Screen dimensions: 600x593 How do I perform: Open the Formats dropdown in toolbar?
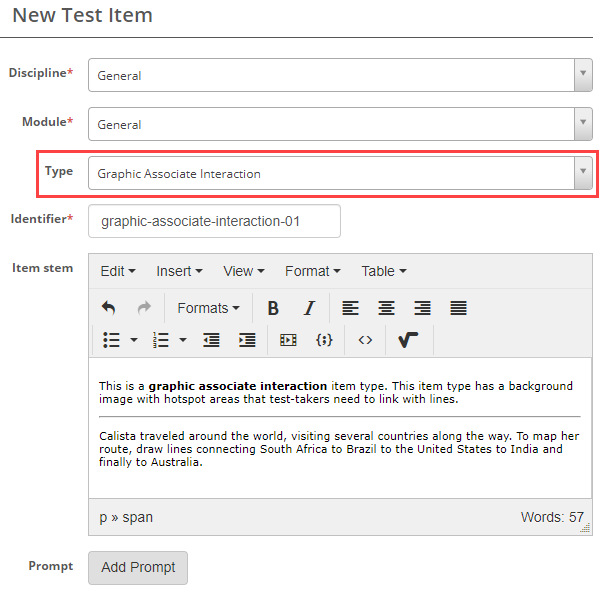point(208,308)
